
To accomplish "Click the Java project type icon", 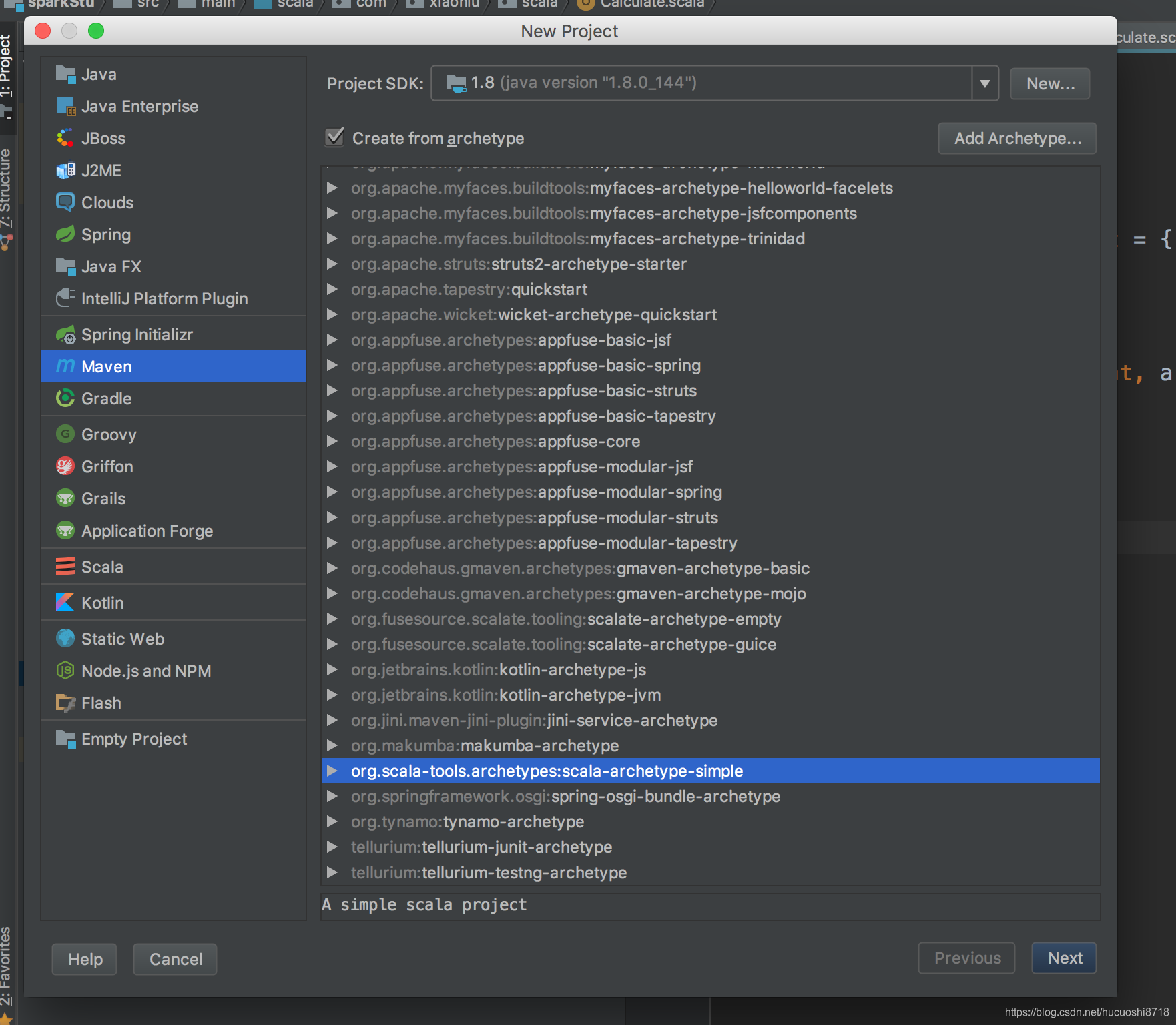I will coord(65,75).
